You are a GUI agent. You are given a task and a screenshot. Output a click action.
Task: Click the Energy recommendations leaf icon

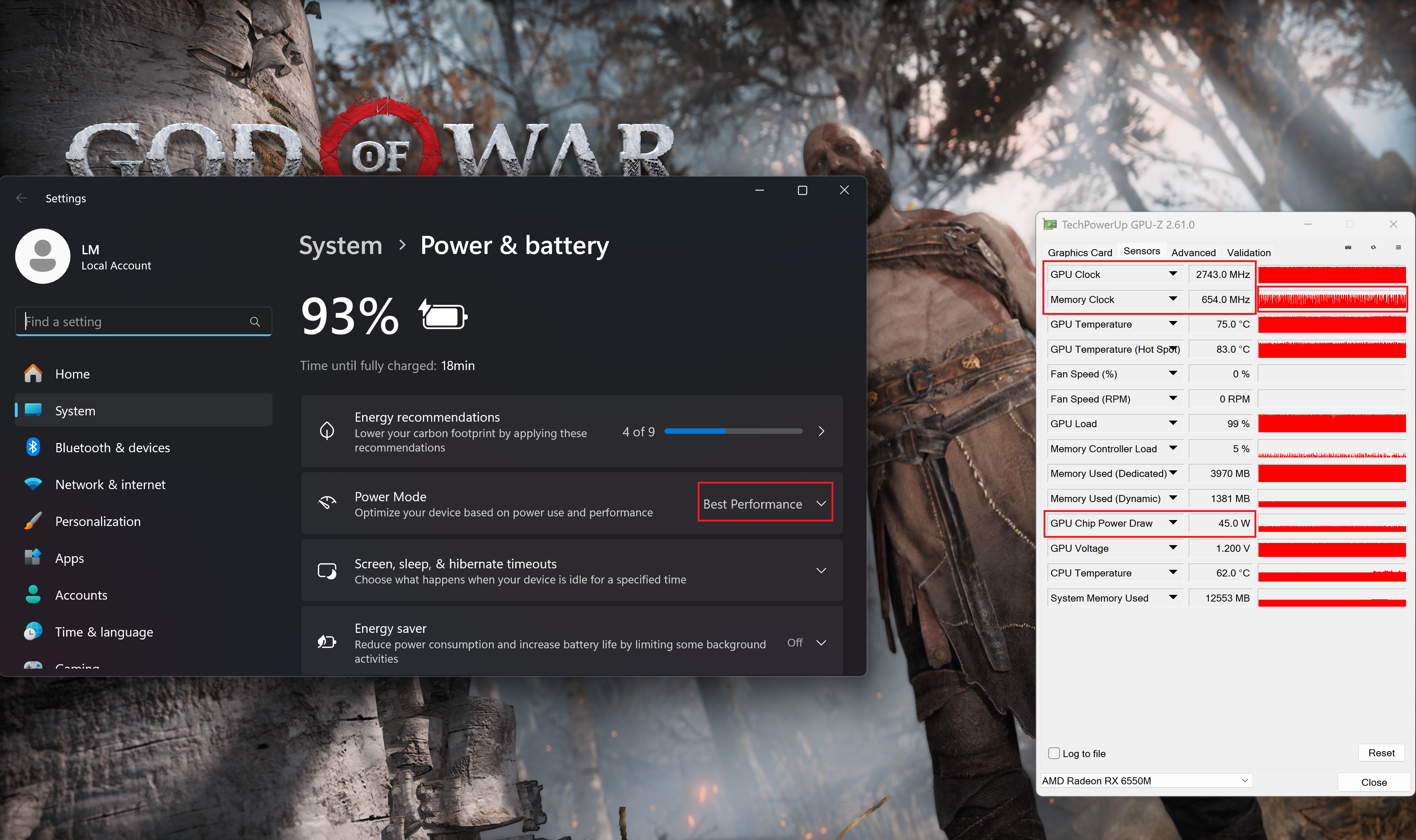coord(327,431)
